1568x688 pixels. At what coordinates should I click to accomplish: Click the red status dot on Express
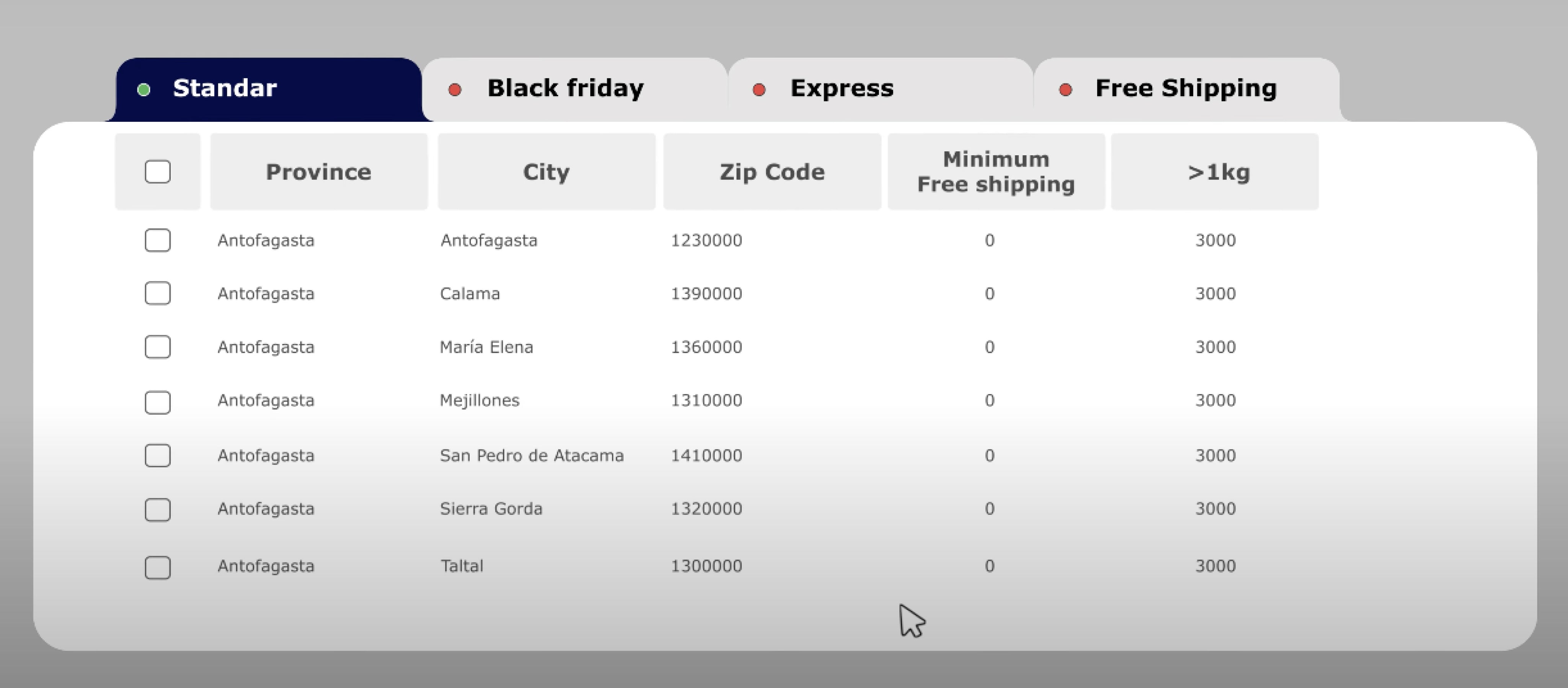click(x=759, y=90)
